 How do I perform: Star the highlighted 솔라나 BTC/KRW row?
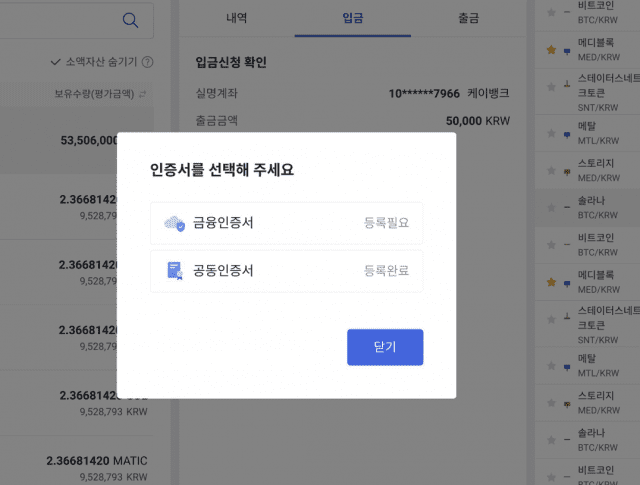point(551,207)
